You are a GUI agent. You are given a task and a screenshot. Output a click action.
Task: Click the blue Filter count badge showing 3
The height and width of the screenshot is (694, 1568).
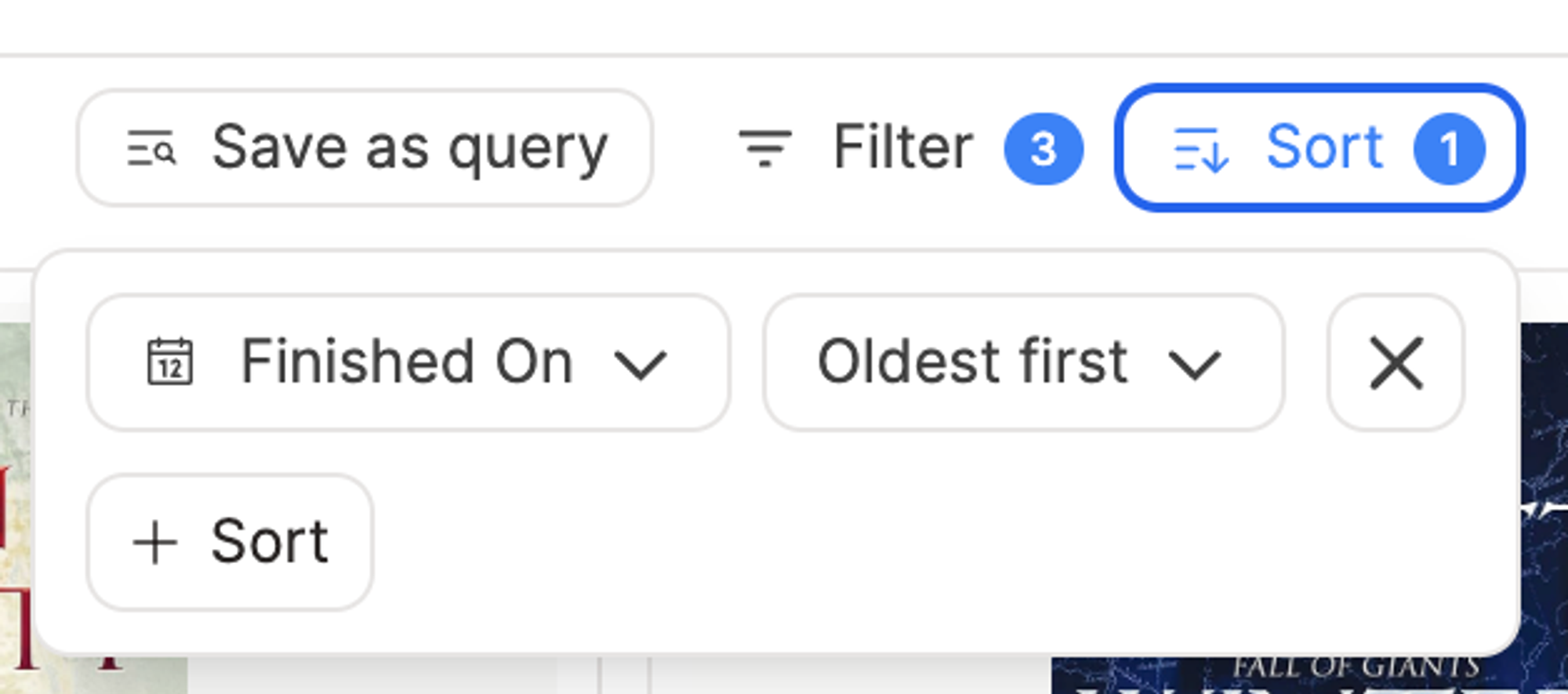(x=1044, y=148)
